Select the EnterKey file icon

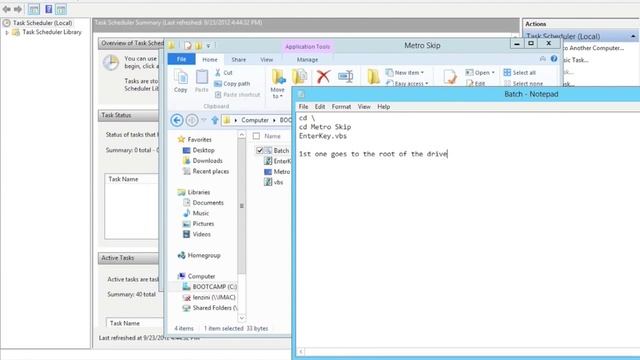(268, 161)
